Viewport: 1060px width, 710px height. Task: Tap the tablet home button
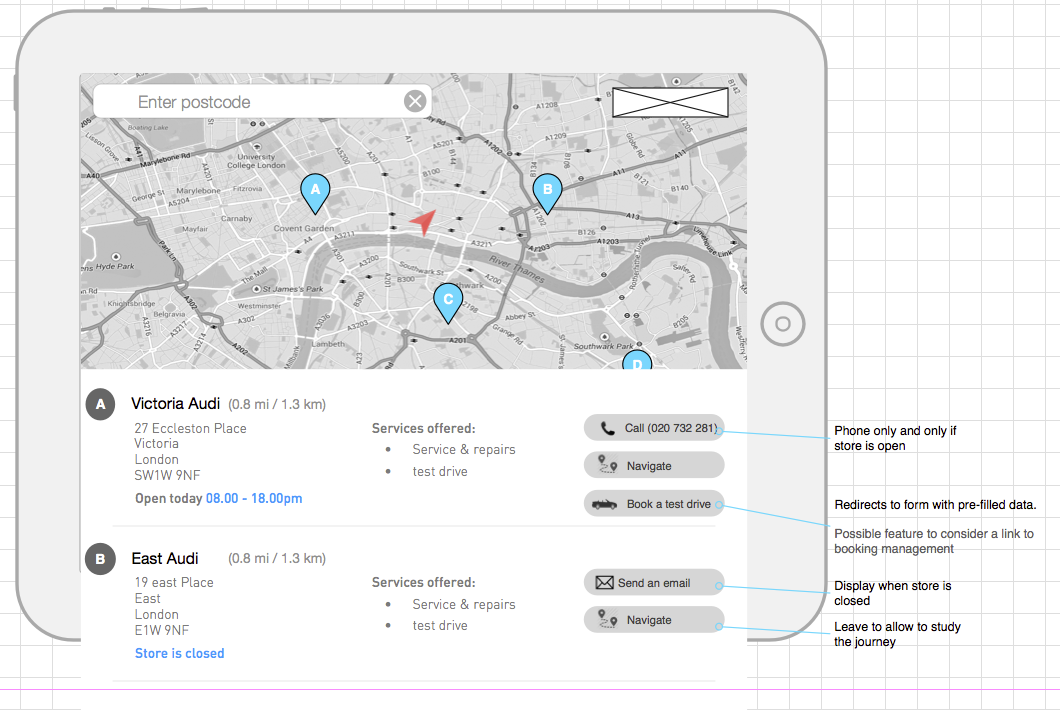coord(783,324)
